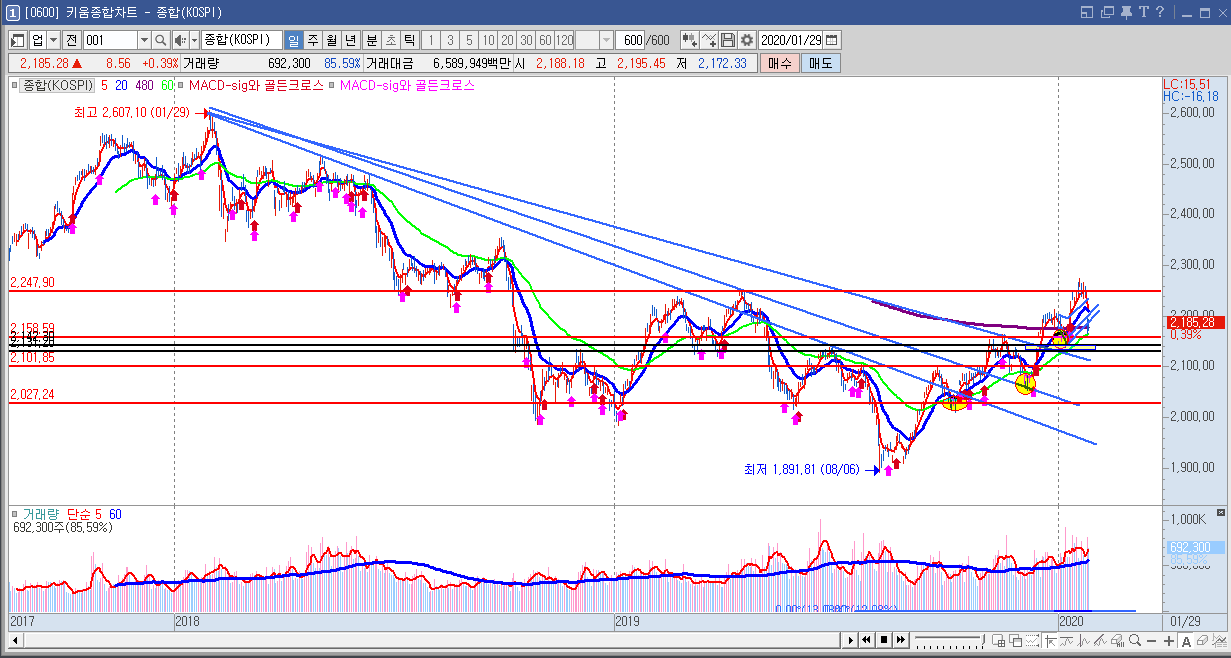Viewport: 1231px width, 658px height.
Task: Click the layout toggle icon at toolbar start
Action: coord(18,40)
